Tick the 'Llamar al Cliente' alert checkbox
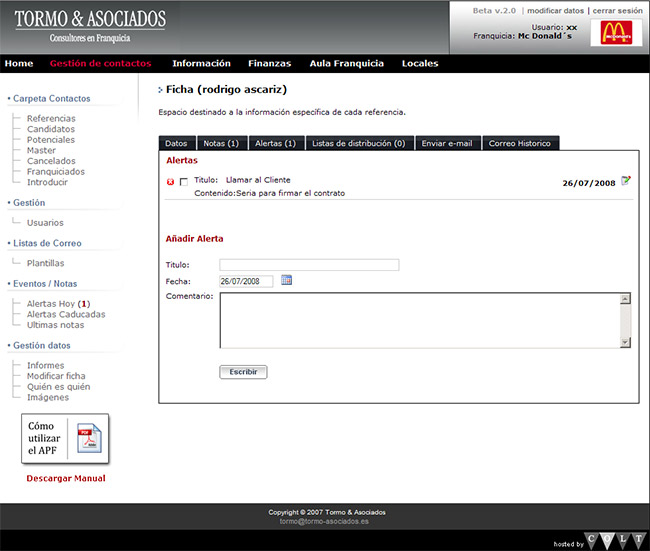 183,182
